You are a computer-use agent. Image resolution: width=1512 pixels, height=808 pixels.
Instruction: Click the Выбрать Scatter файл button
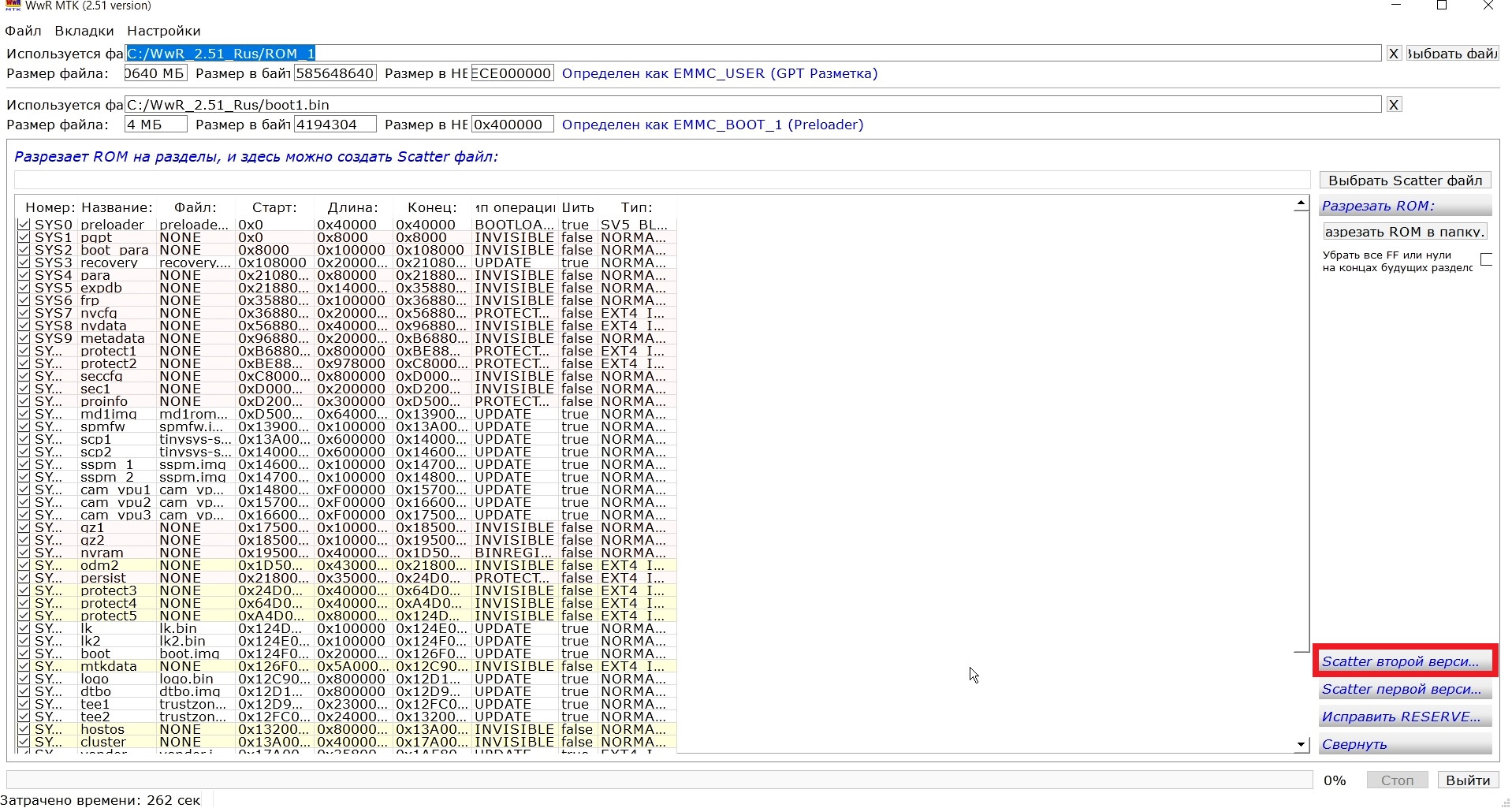coord(1405,181)
